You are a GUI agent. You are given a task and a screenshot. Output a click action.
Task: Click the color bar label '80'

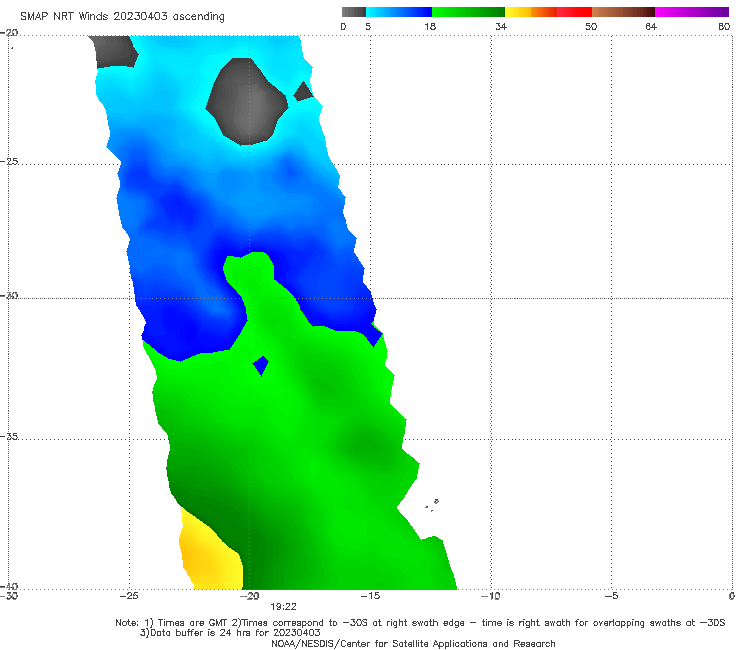pyautogui.click(x=724, y=26)
